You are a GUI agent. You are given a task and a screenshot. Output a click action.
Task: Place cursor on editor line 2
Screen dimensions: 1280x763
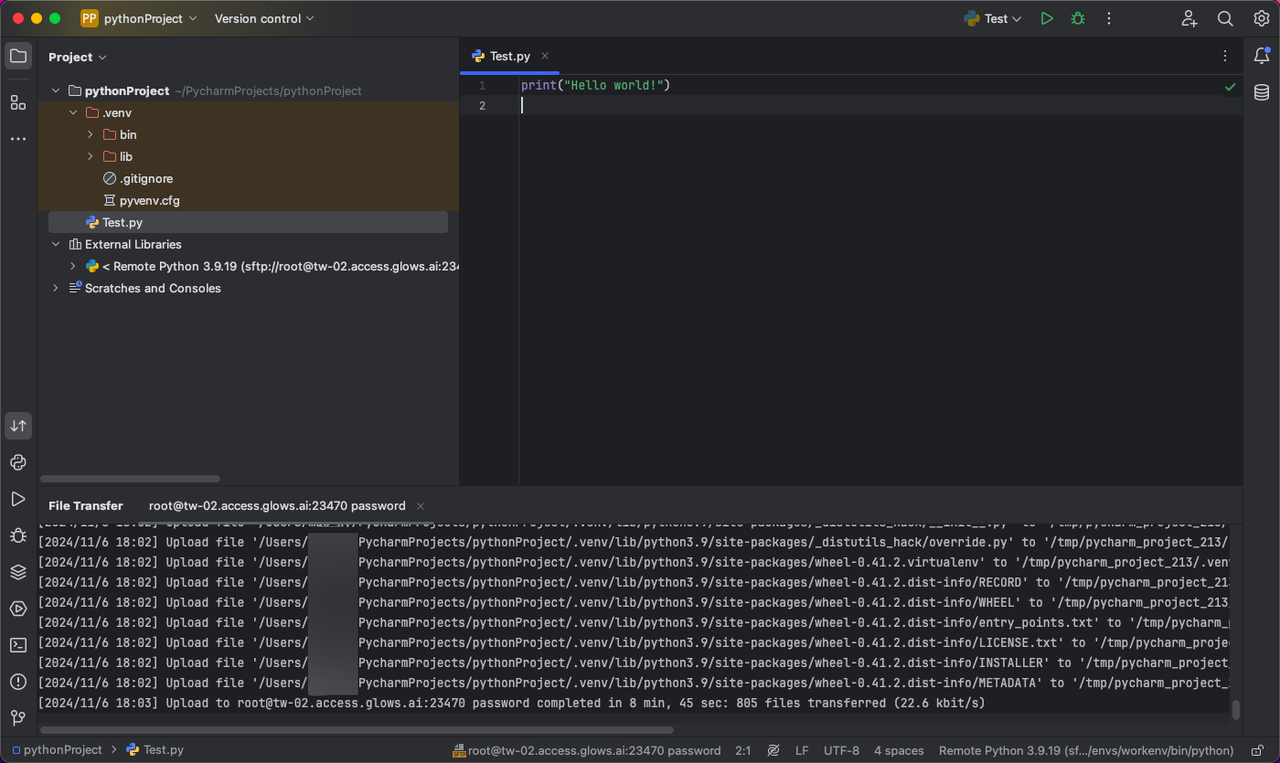point(880,106)
